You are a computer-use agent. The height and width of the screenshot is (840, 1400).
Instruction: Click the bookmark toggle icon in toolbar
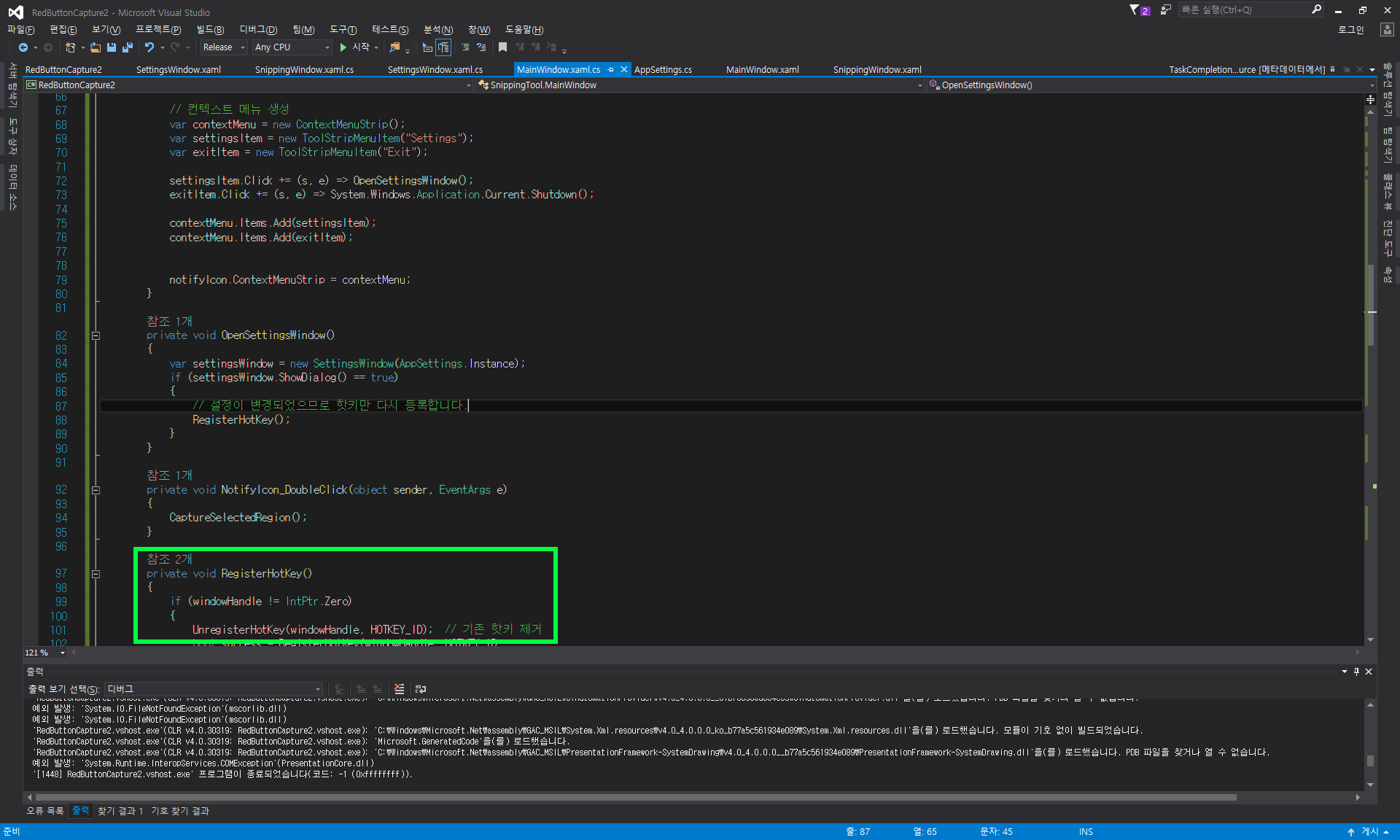pyautogui.click(x=502, y=47)
